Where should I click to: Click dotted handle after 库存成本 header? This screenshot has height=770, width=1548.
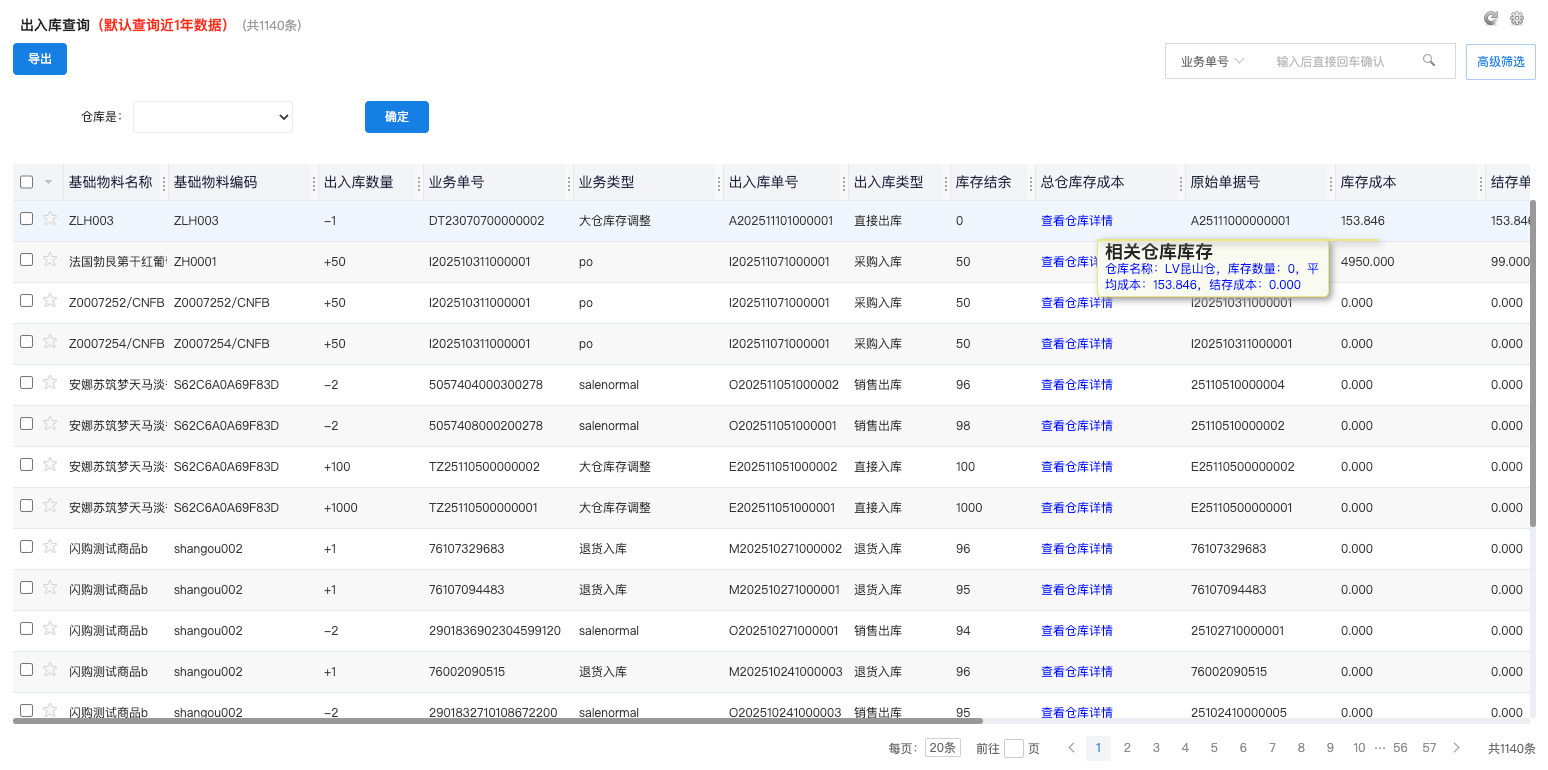1482,183
